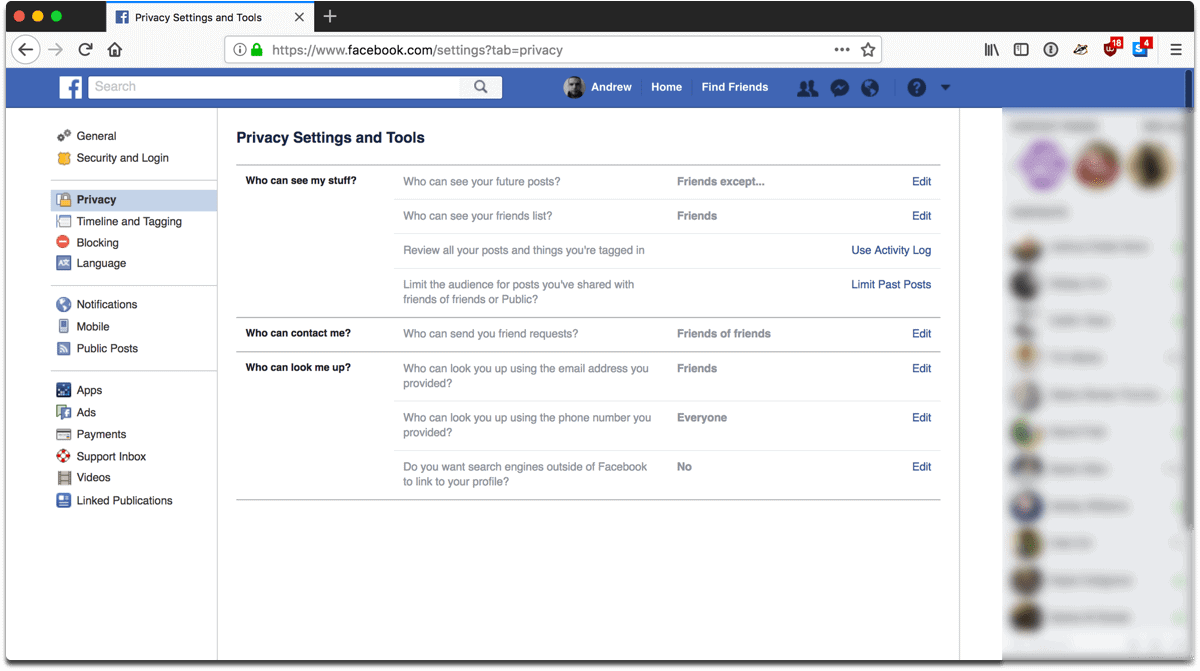Image resolution: width=1200 pixels, height=671 pixels.
Task: Show site information icon in the address bar
Action: 239,50
